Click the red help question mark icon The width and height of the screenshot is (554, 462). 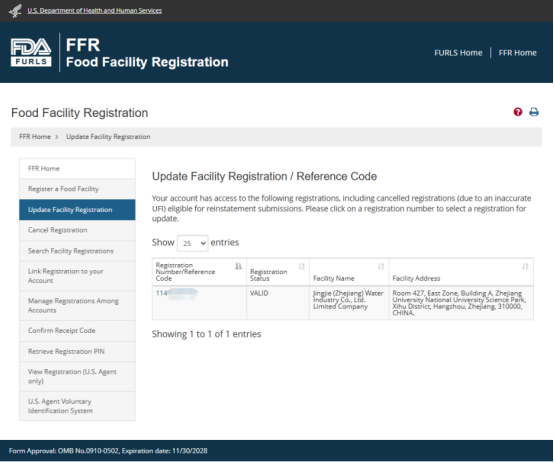click(518, 112)
